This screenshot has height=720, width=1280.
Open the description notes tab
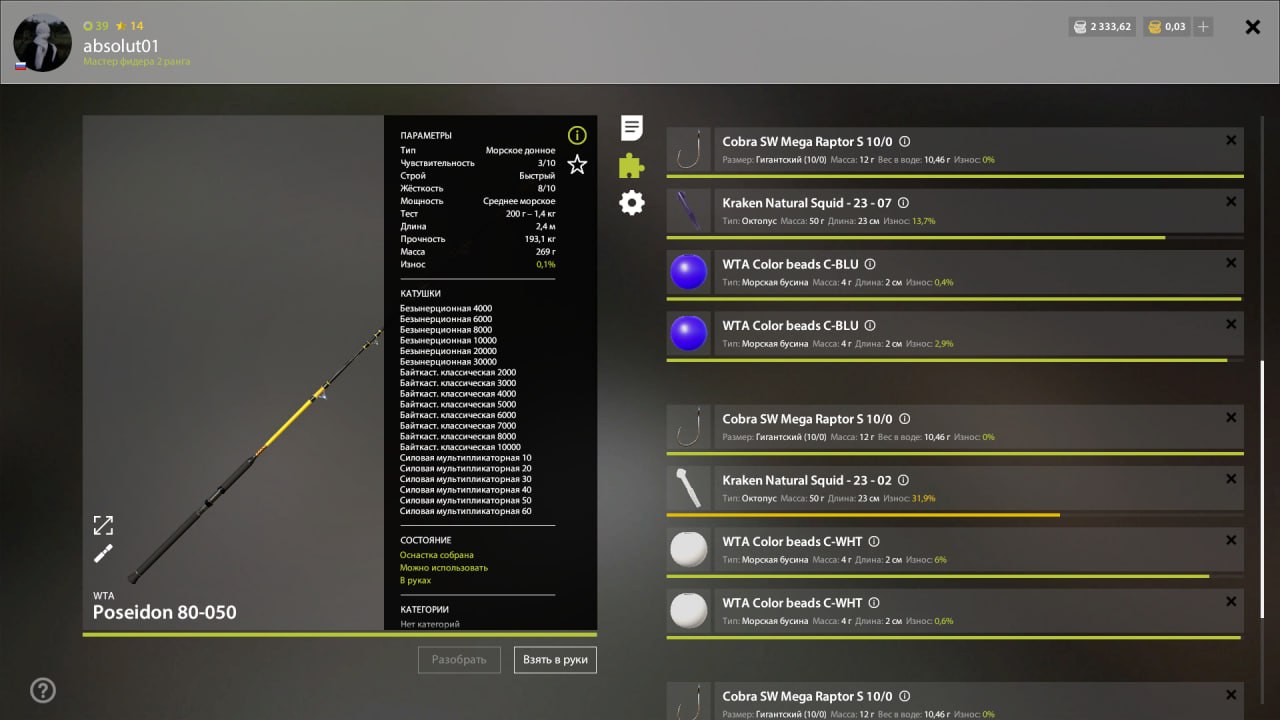click(632, 128)
